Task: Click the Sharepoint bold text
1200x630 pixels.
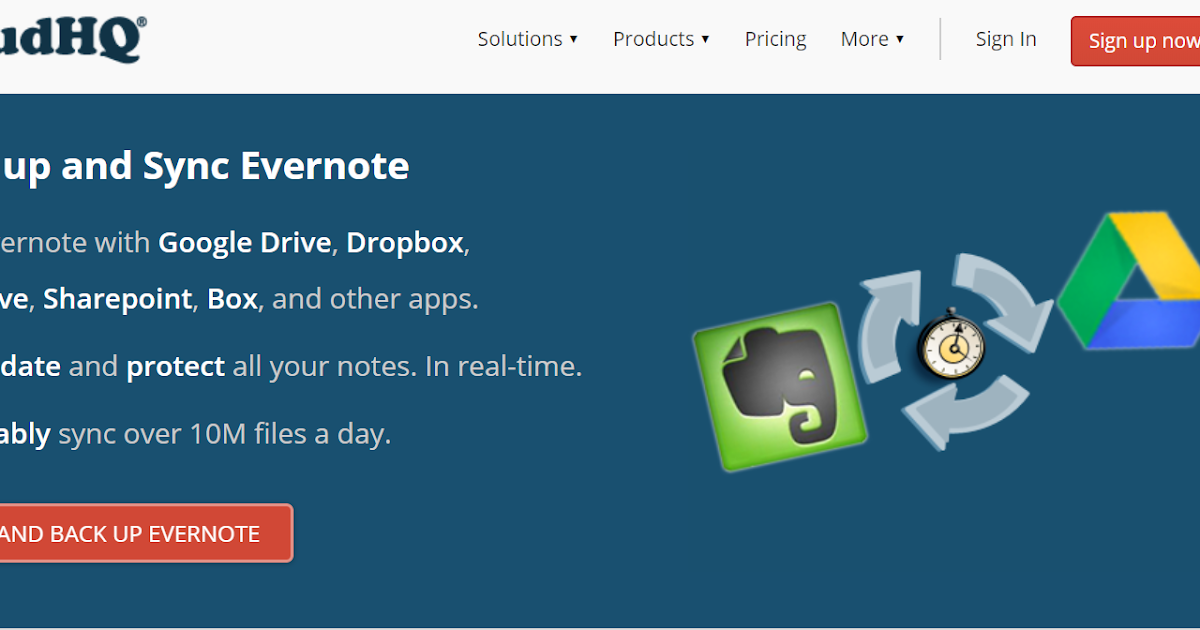Action: [117, 298]
